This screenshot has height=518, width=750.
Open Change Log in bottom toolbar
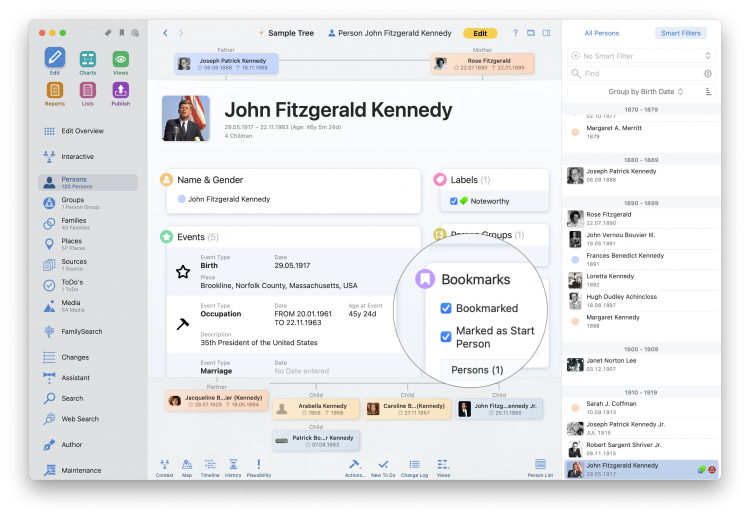tap(414, 468)
